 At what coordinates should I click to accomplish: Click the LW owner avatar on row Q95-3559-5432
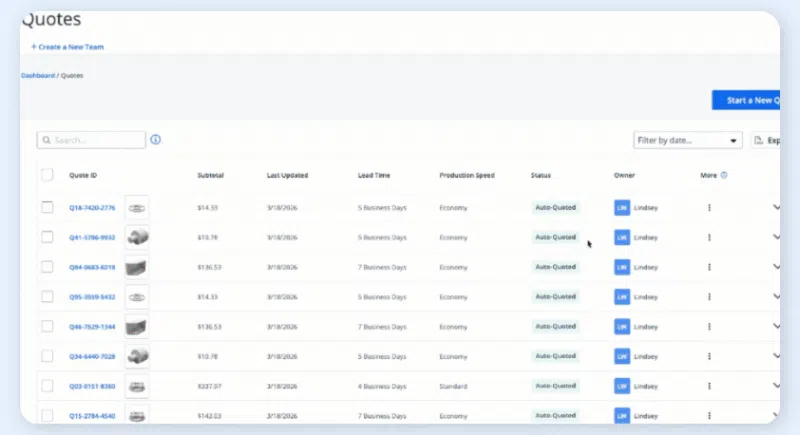[x=622, y=297]
